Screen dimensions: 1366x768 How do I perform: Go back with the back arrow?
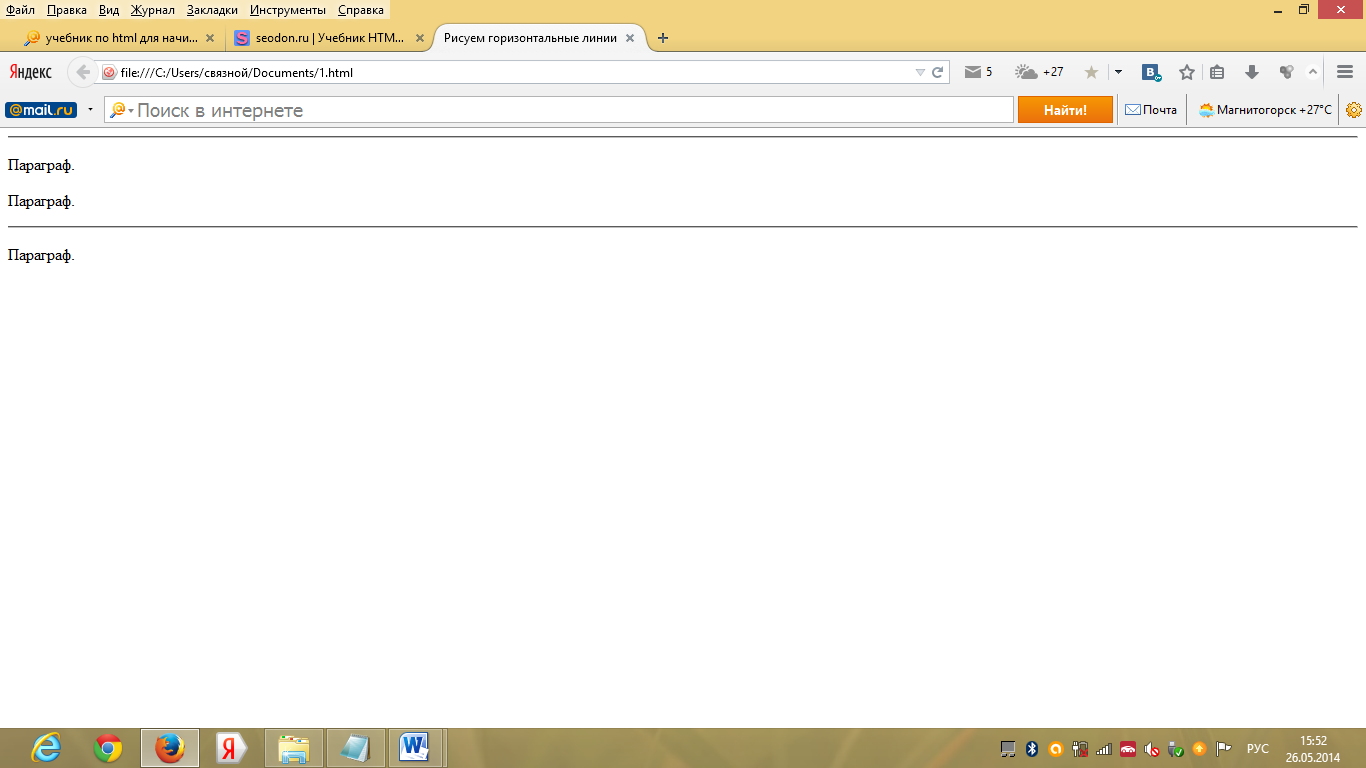83,72
